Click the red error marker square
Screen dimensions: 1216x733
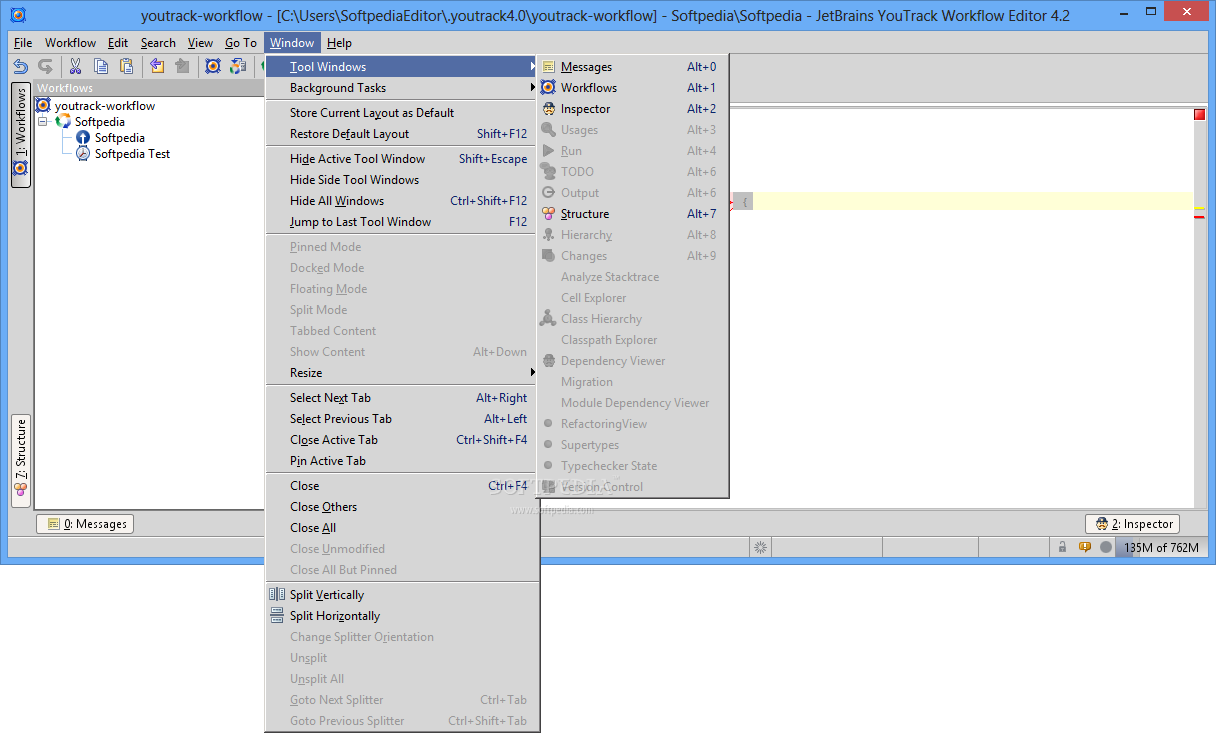pos(1199,114)
